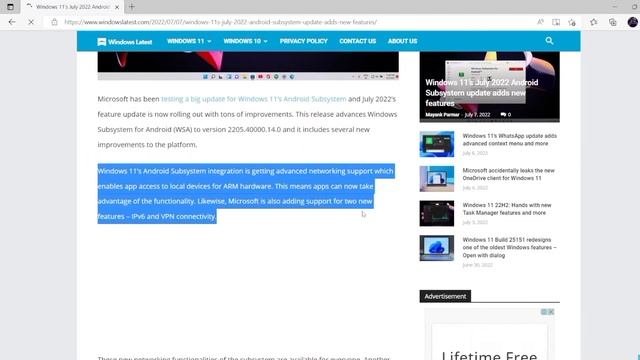
Task: Open 'Microsoft accidentally leaks' OneDrive headline
Action: [508, 174]
